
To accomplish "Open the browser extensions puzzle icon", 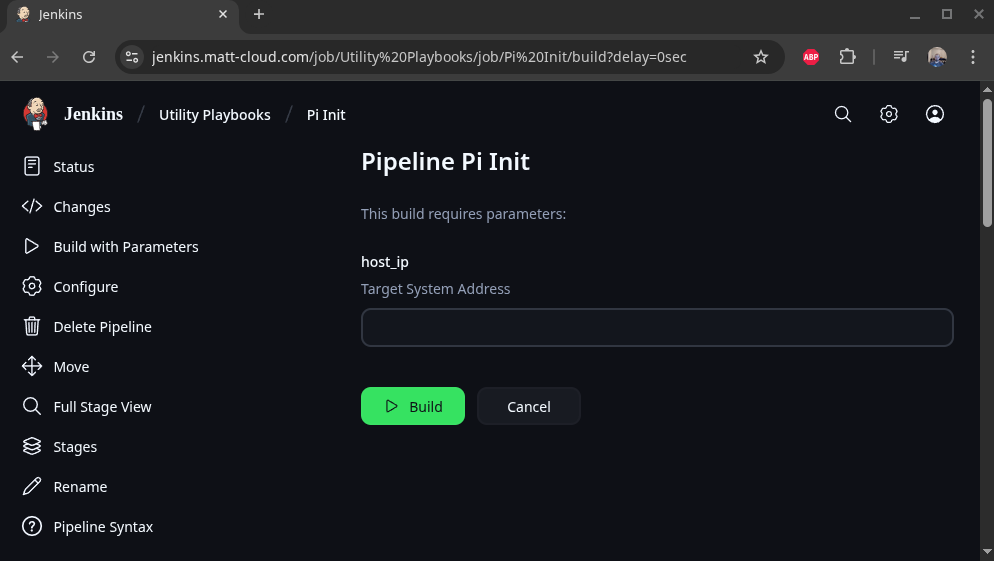I will tap(847, 57).
